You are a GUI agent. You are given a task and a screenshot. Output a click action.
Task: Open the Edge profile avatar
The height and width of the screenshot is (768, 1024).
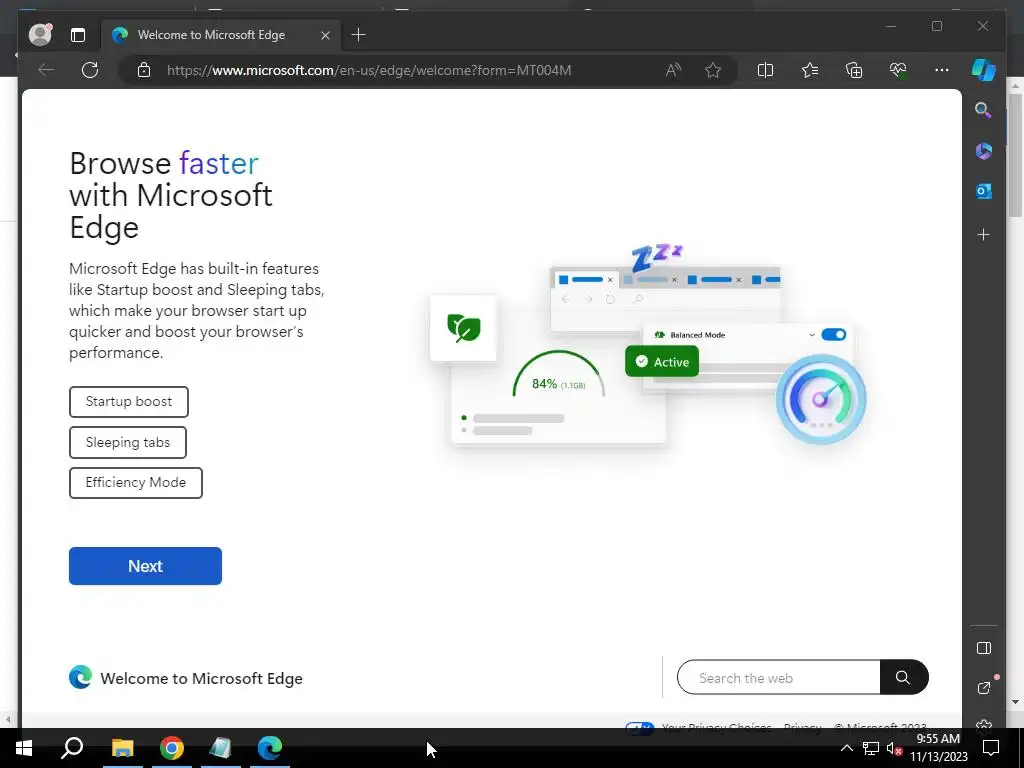coord(40,34)
